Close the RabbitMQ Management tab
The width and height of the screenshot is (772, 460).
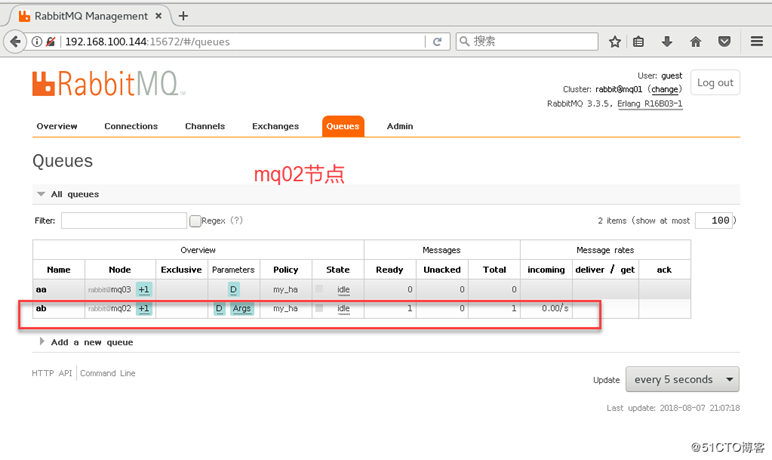click(159, 16)
